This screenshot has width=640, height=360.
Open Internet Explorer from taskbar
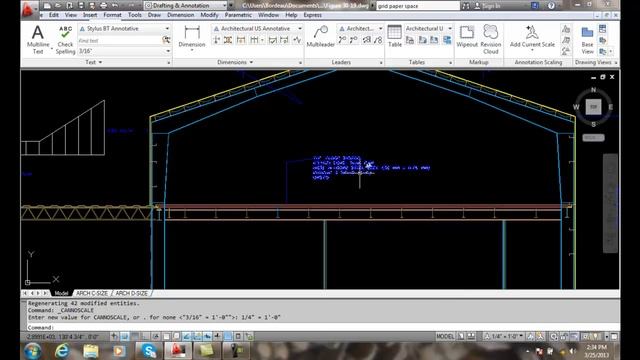coord(62,351)
